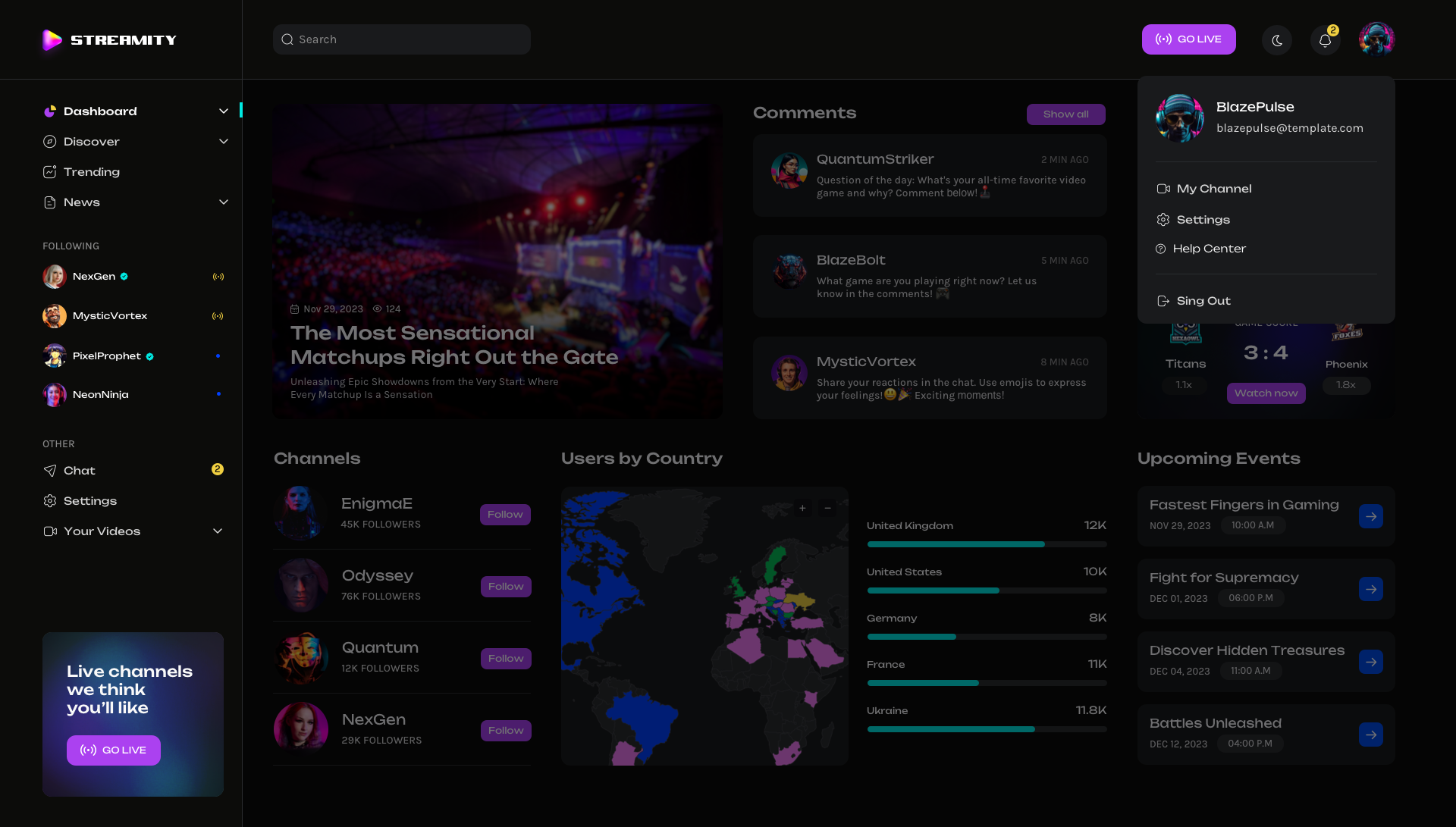Open Settings from the profile menu
The height and width of the screenshot is (827, 1456).
point(1203,220)
